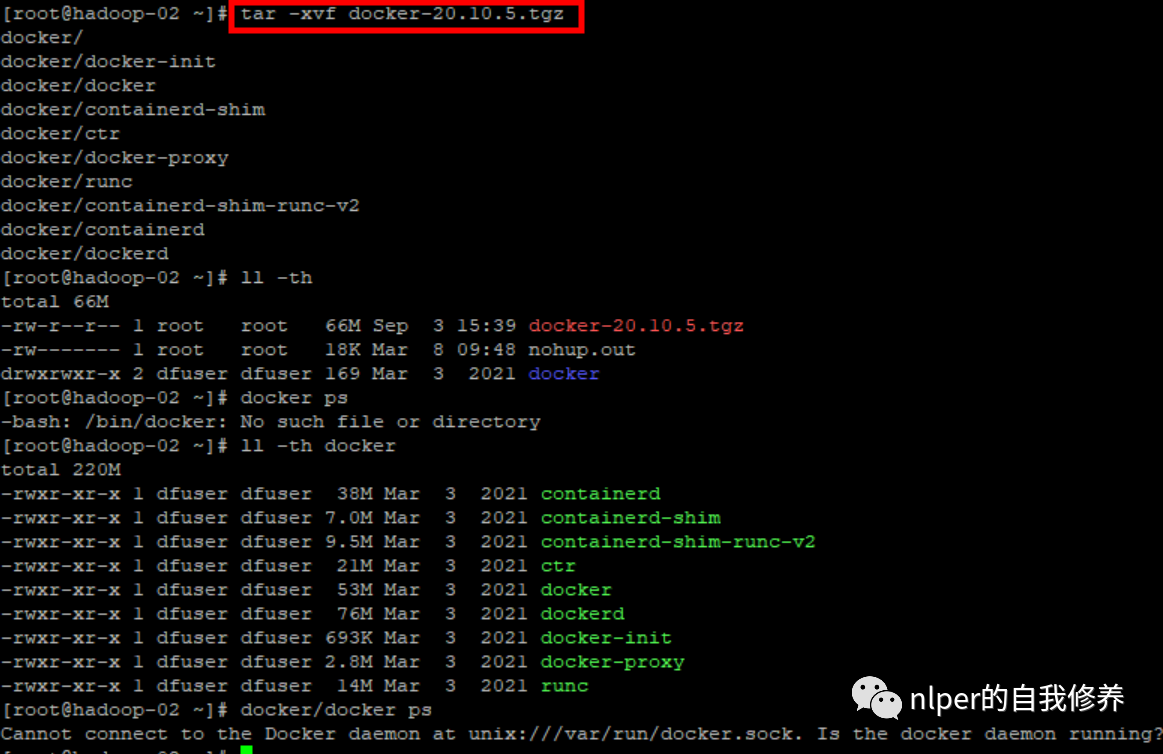This screenshot has width=1163, height=754.
Task: Click the runc binary name
Action: click(x=564, y=685)
